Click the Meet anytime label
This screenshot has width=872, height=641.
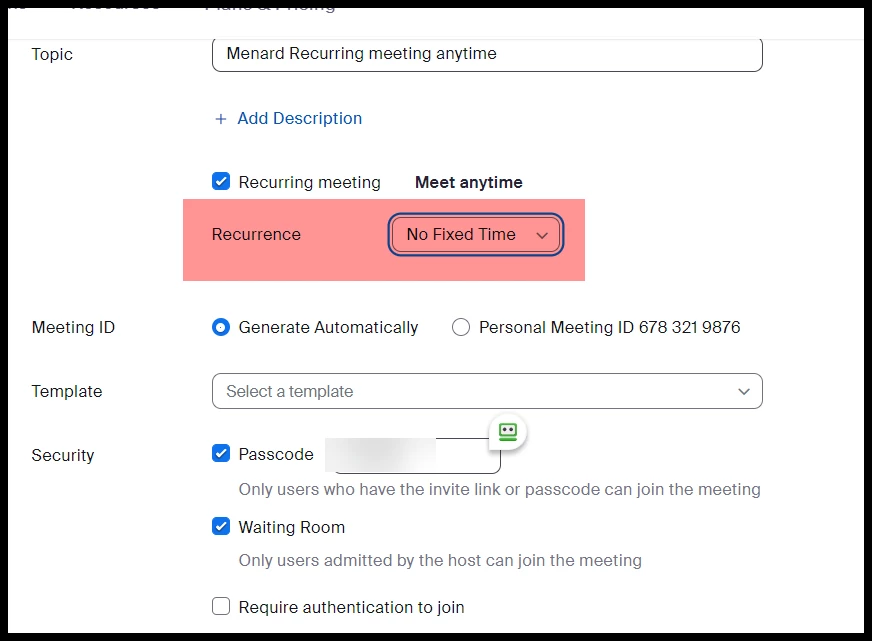pos(469,182)
